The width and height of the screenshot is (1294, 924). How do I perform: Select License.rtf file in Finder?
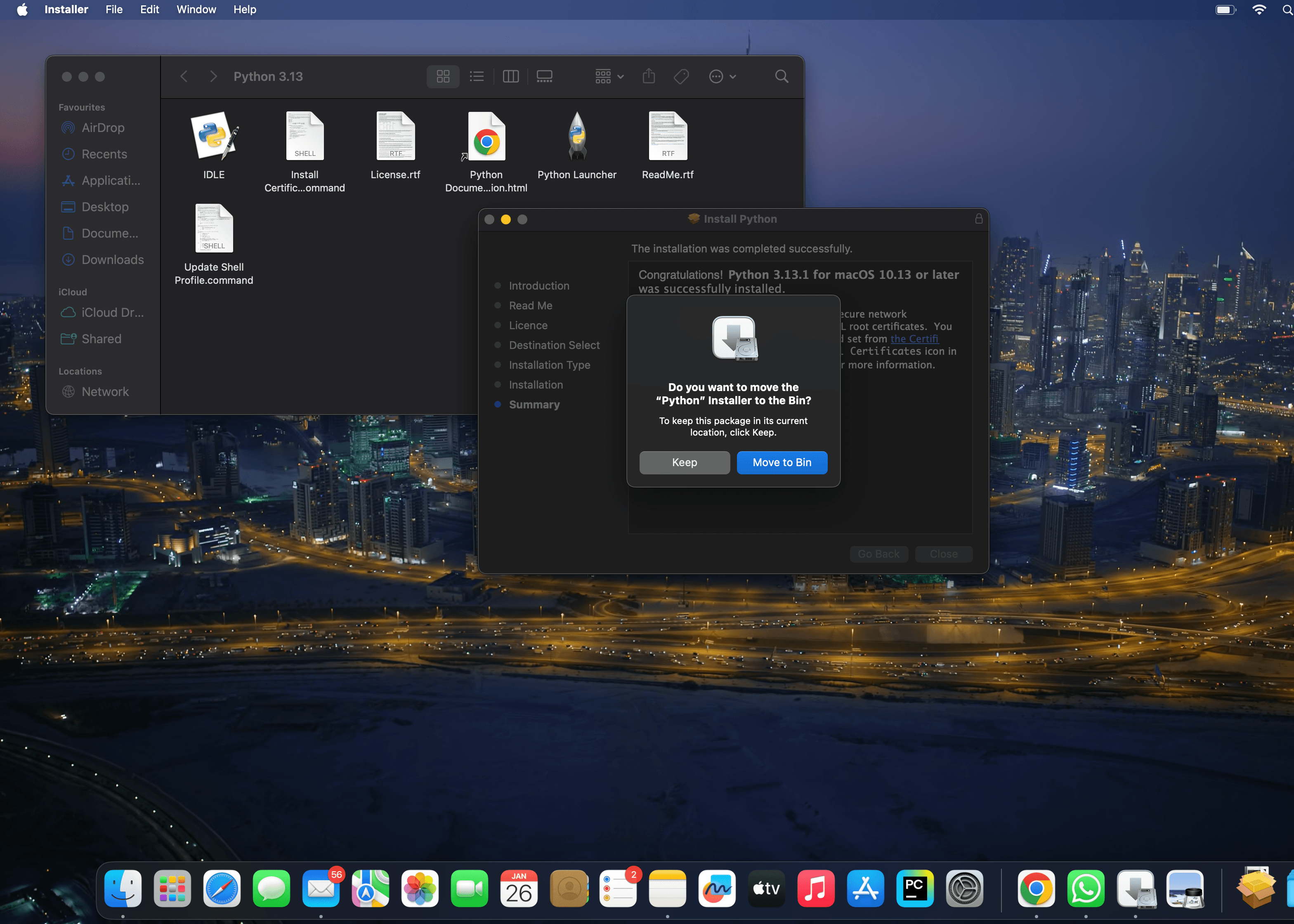[x=395, y=146]
